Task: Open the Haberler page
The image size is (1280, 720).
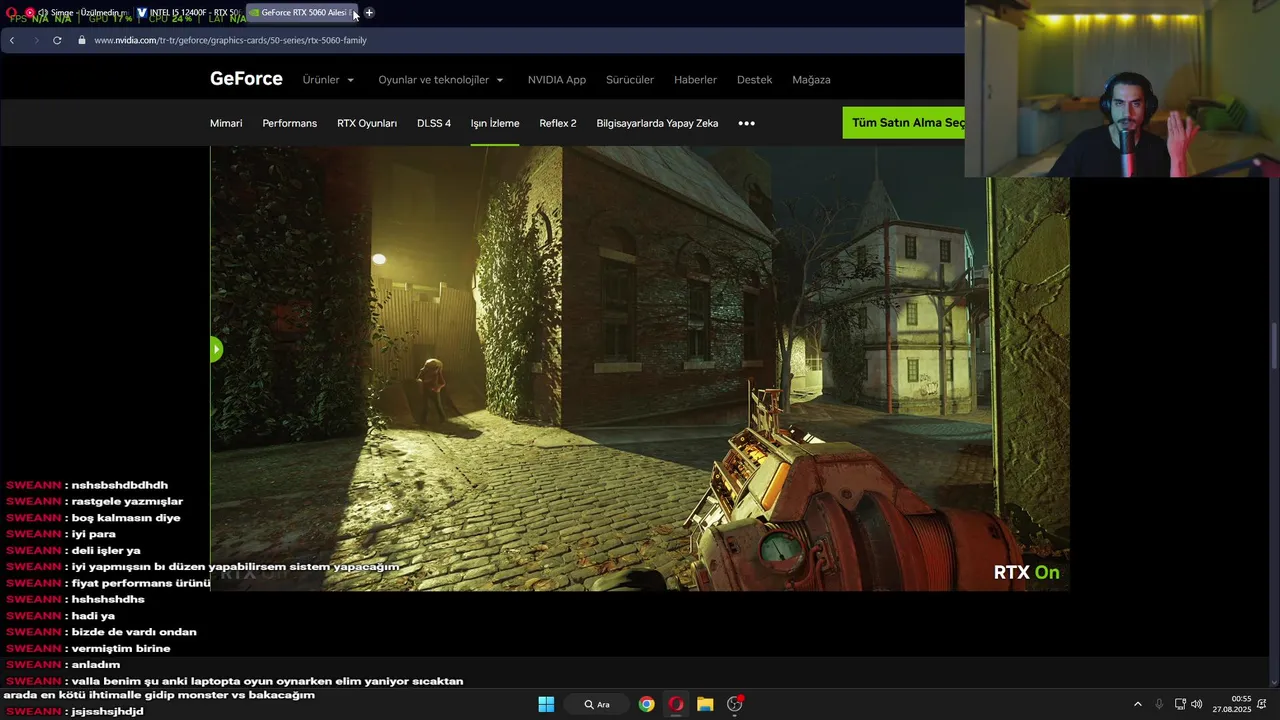Action: 695,80
